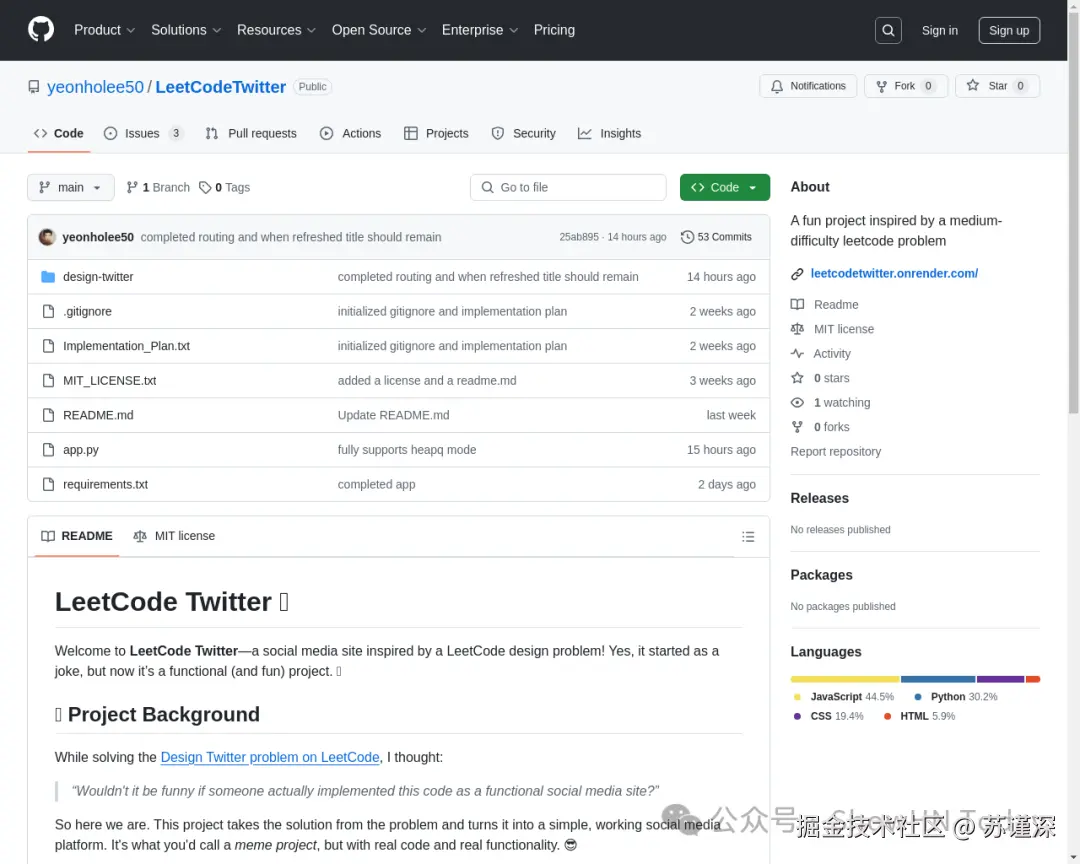Open 'Update README.md' commit message
This screenshot has width=1080, height=864.
[x=393, y=415]
